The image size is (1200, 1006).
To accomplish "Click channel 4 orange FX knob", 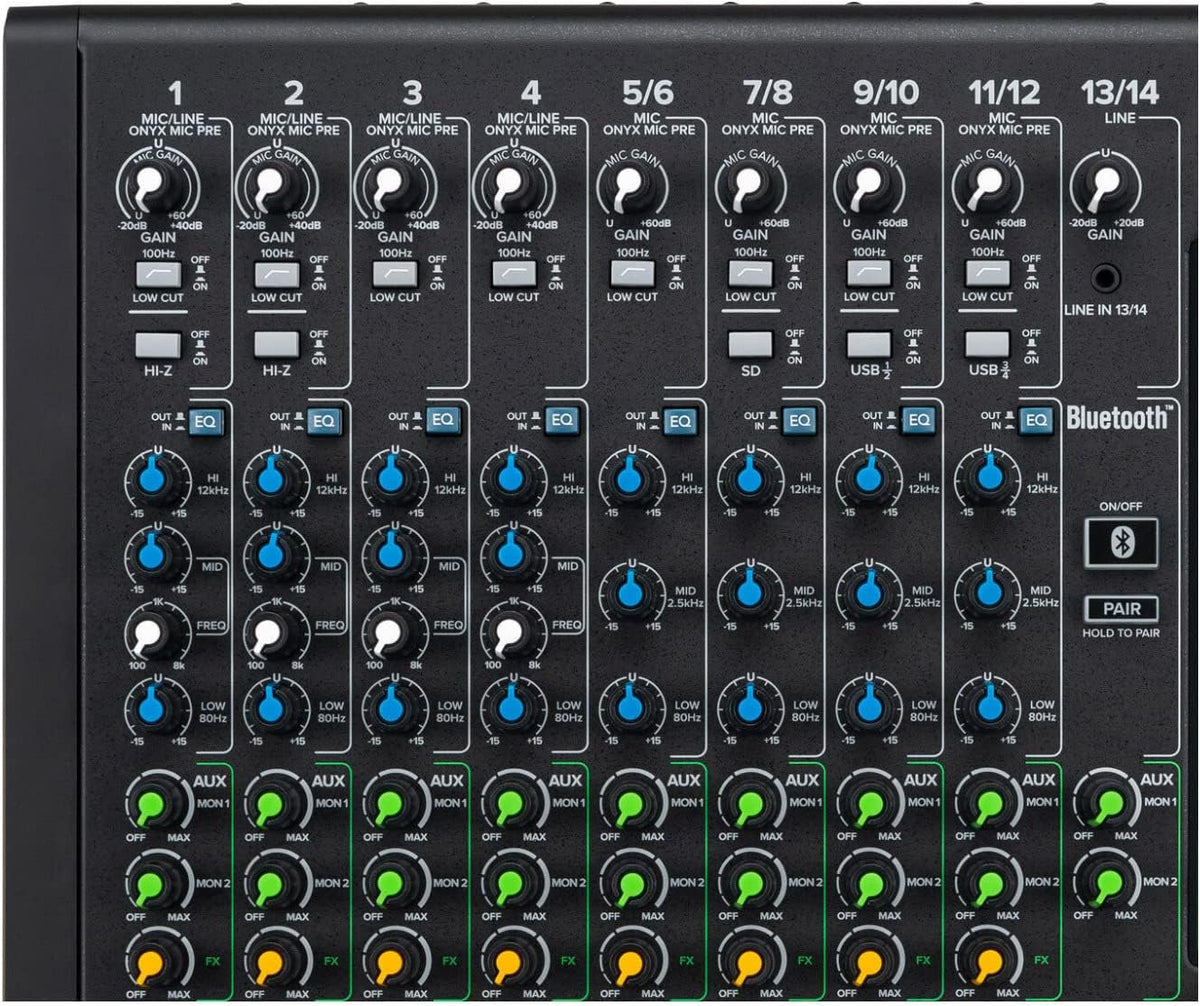I will [x=510, y=963].
